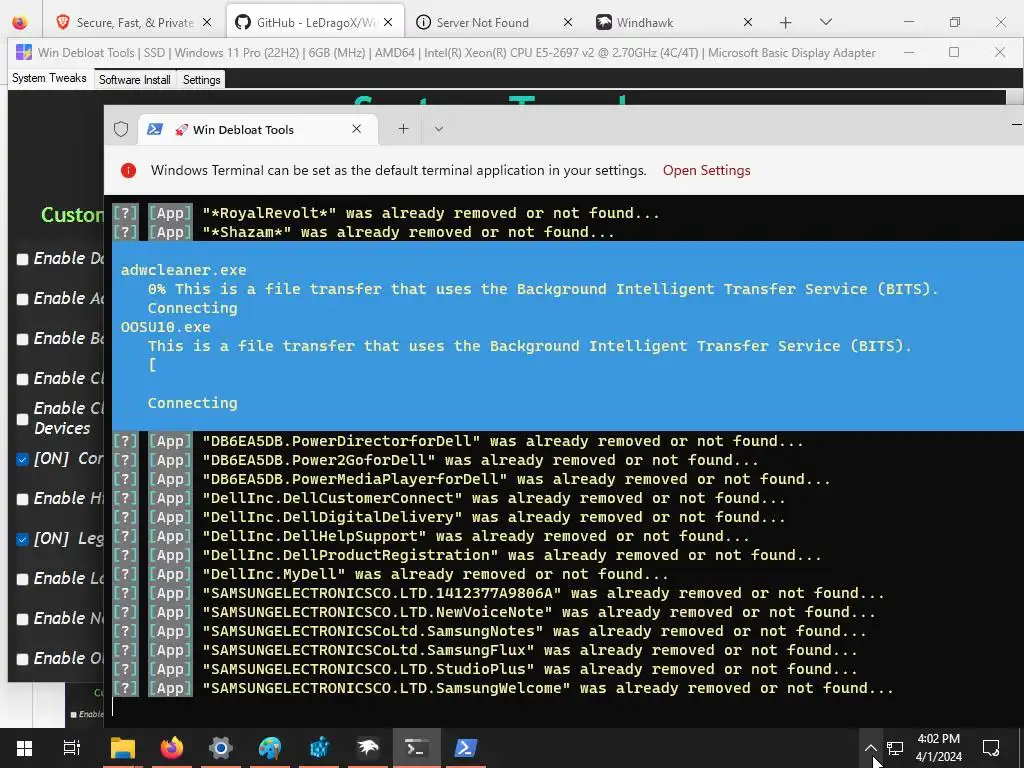
Task: Open the gear Settings app on taskbar
Action: (221, 747)
